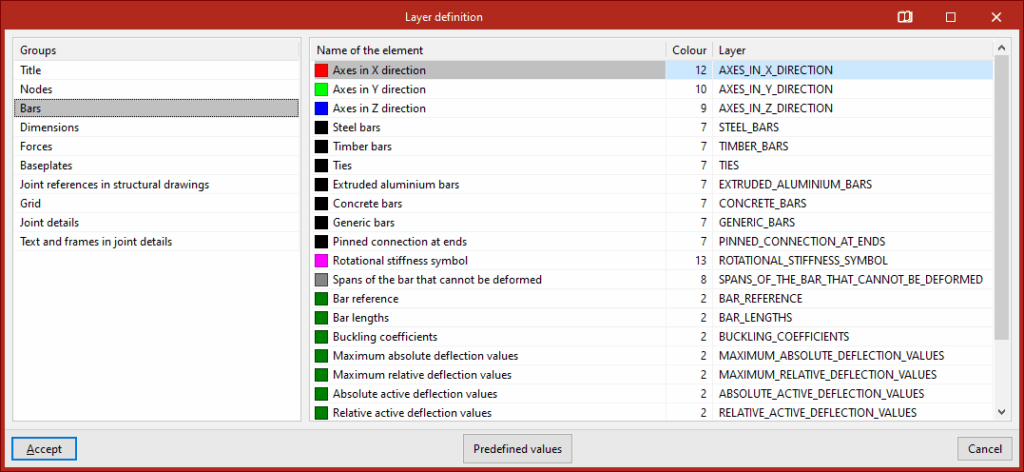Select the Nodes group
This screenshot has width=1024, height=472.
pos(156,89)
